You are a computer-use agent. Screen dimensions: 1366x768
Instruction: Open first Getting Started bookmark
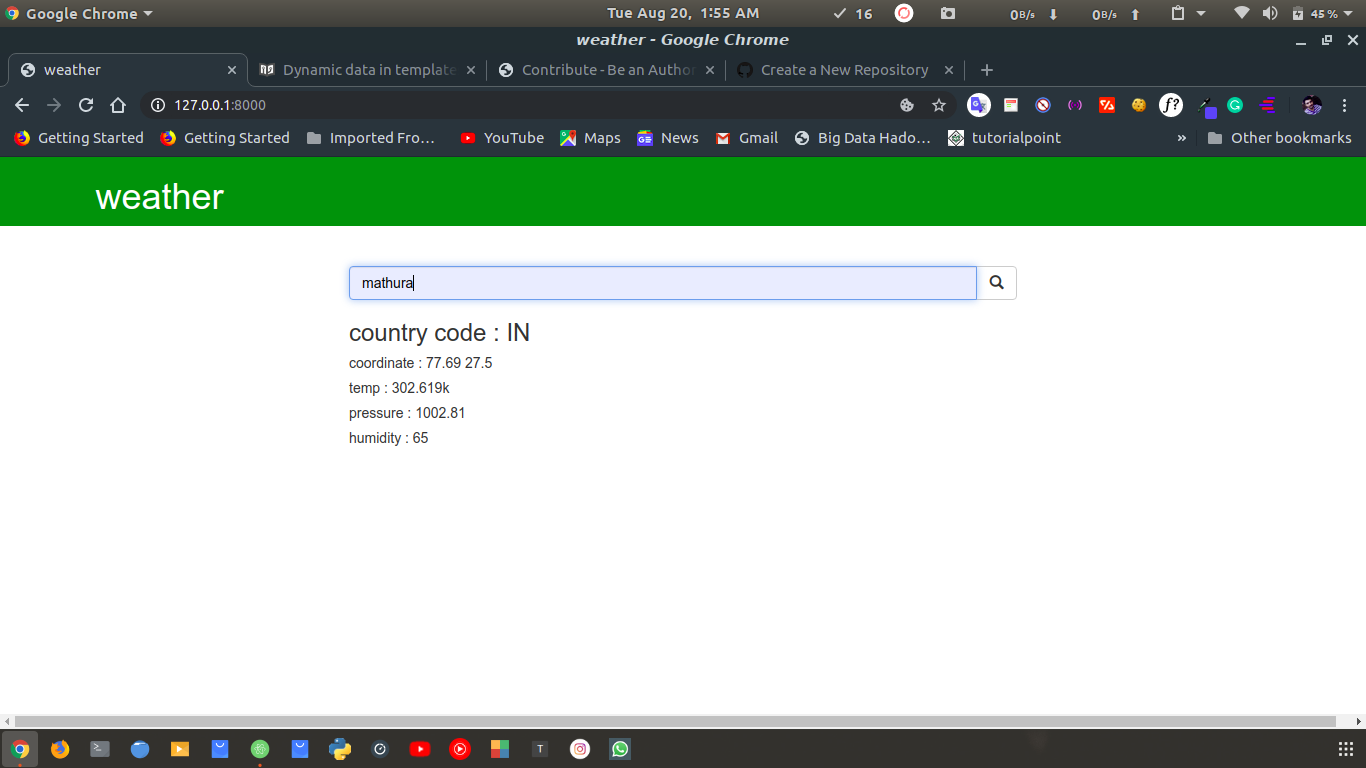coord(79,138)
